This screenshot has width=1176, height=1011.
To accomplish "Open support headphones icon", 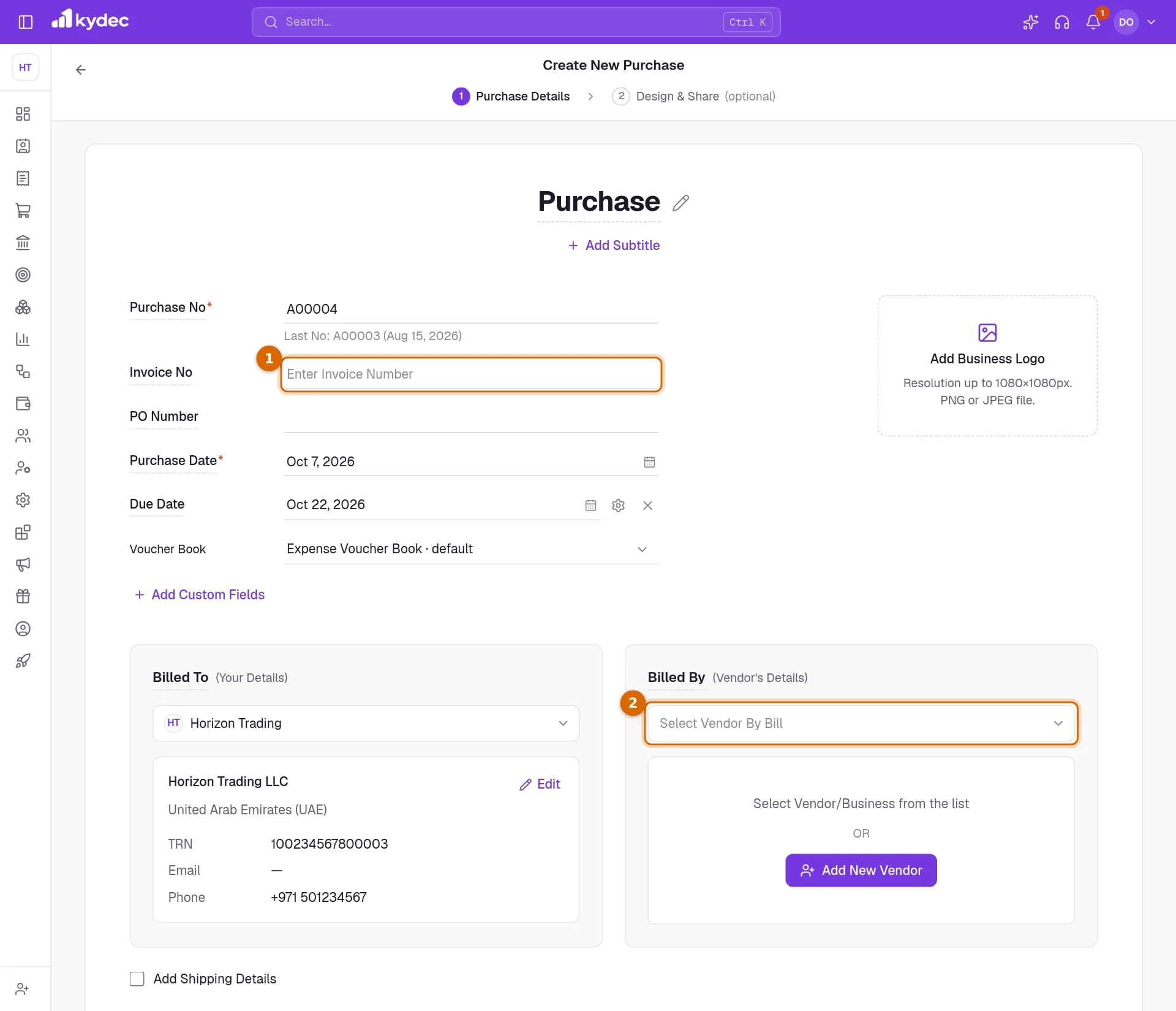I will point(1061,22).
